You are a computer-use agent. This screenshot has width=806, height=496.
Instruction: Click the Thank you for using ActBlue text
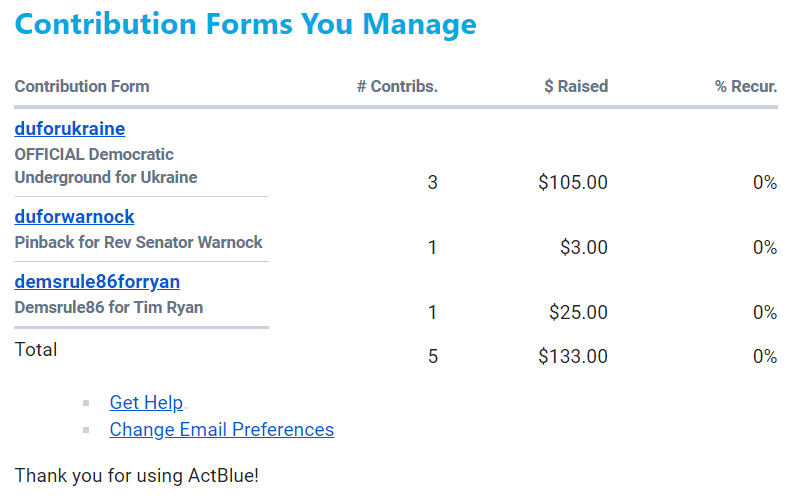(136, 475)
